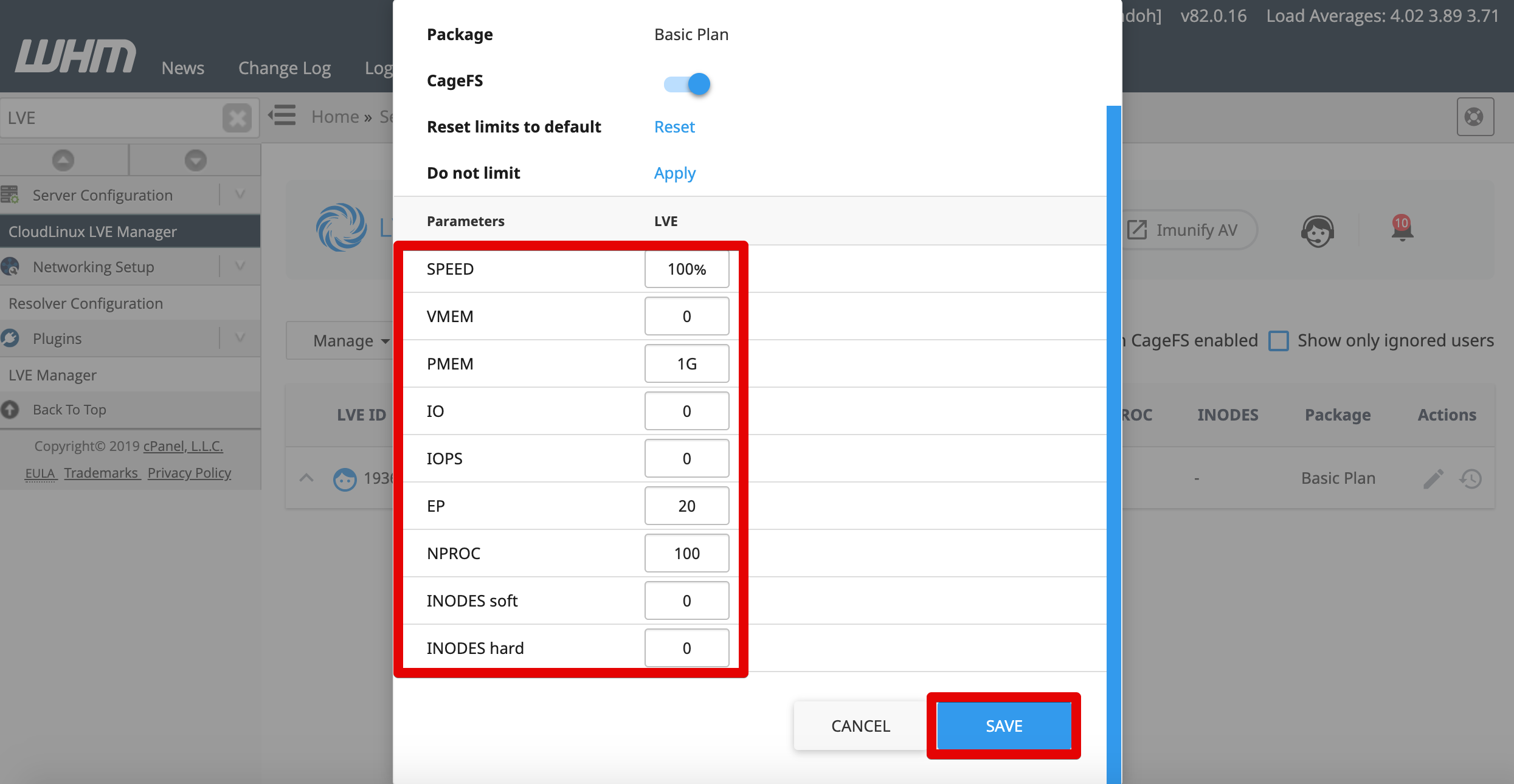Click the PMEM limit input field

point(686,363)
